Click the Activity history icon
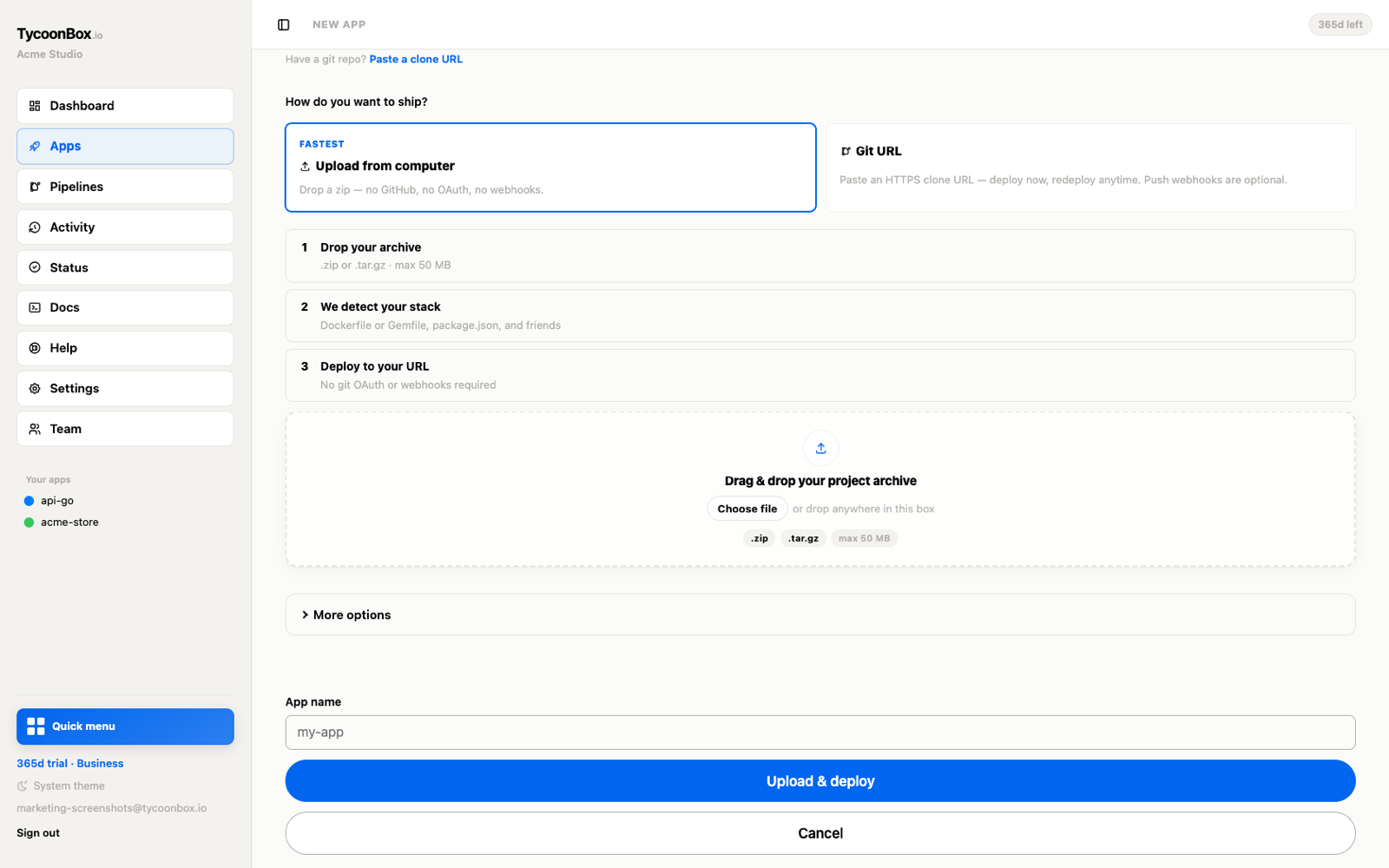Image resolution: width=1389 pixels, height=868 pixels. 35,227
